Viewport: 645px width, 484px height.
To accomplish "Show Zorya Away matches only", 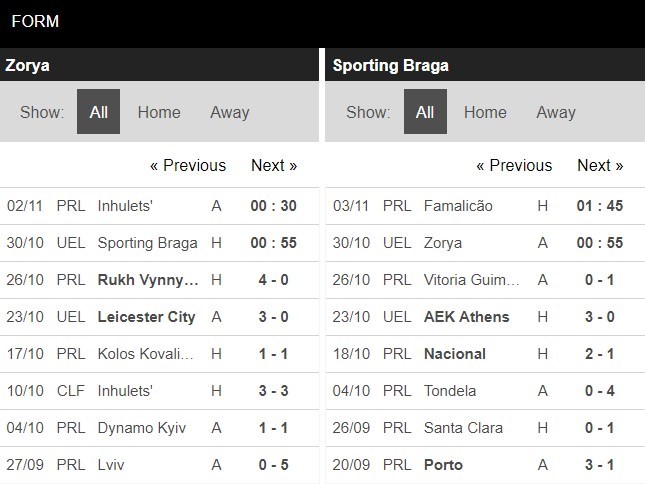I will (230, 112).
